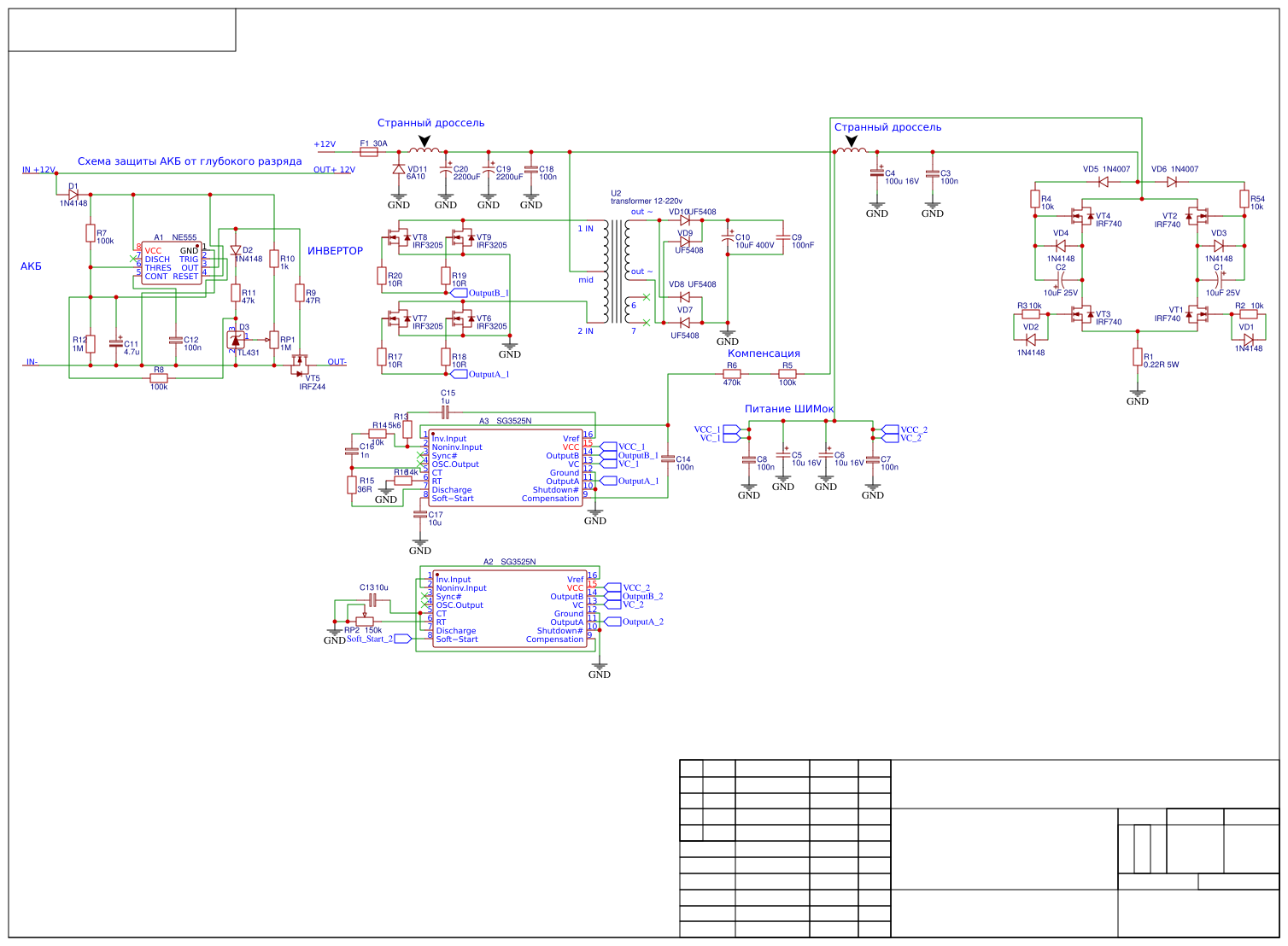Click the heading "Схема защиты АКБ от глубокого разряда"

click(x=190, y=161)
